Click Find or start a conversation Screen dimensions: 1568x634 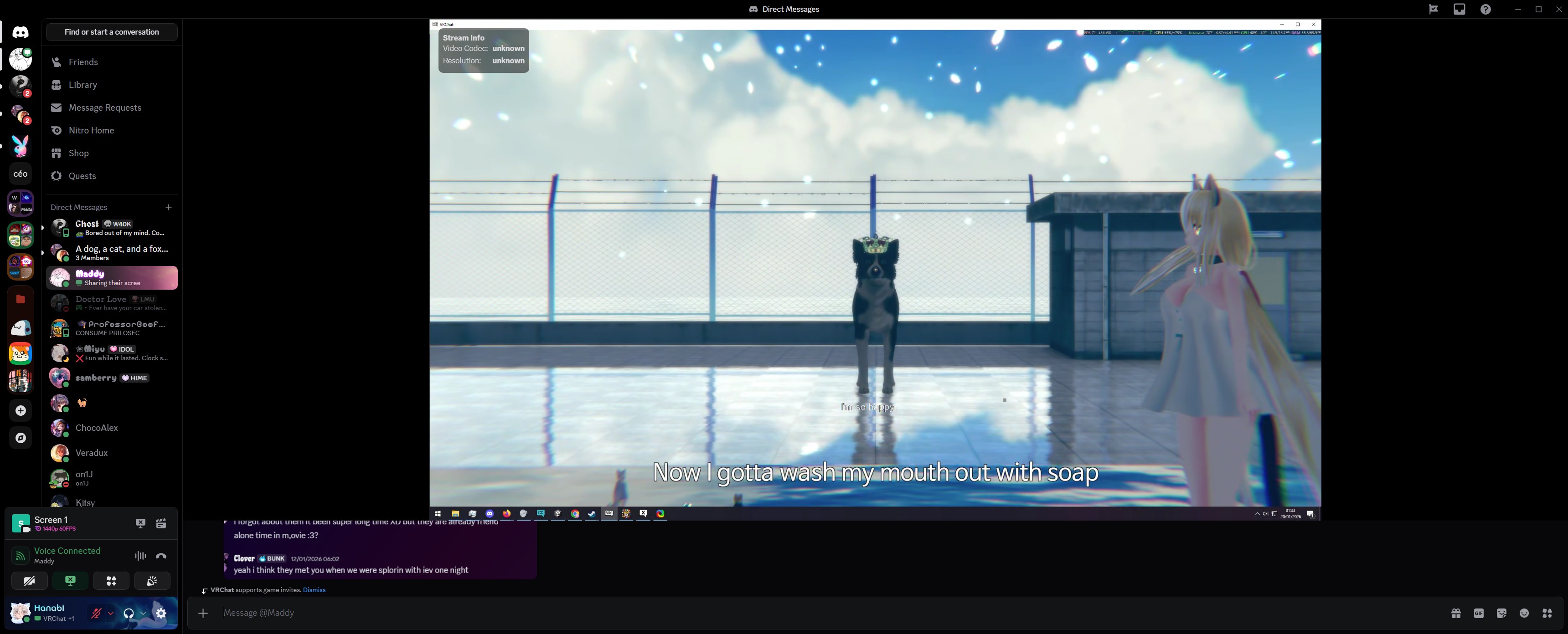[x=112, y=32]
